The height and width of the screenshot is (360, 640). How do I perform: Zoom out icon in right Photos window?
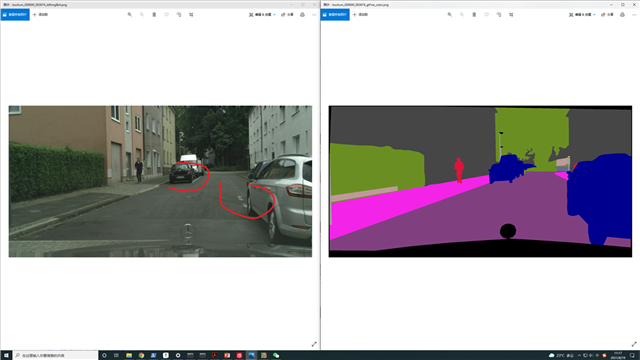[462, 15]
